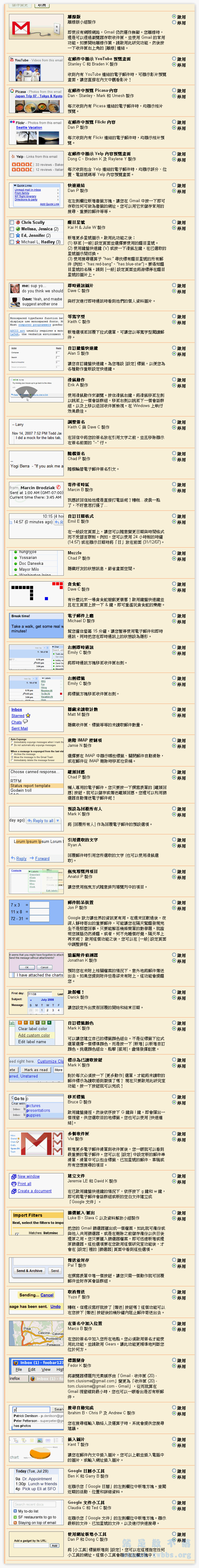Screen dimensions: 199x1568
Task: Enable the 貪食蛇 snake game lab
Action: tap(173, 584)
